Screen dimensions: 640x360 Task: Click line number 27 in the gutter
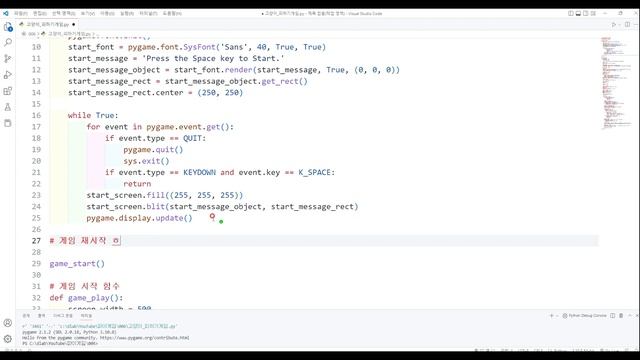36,241
